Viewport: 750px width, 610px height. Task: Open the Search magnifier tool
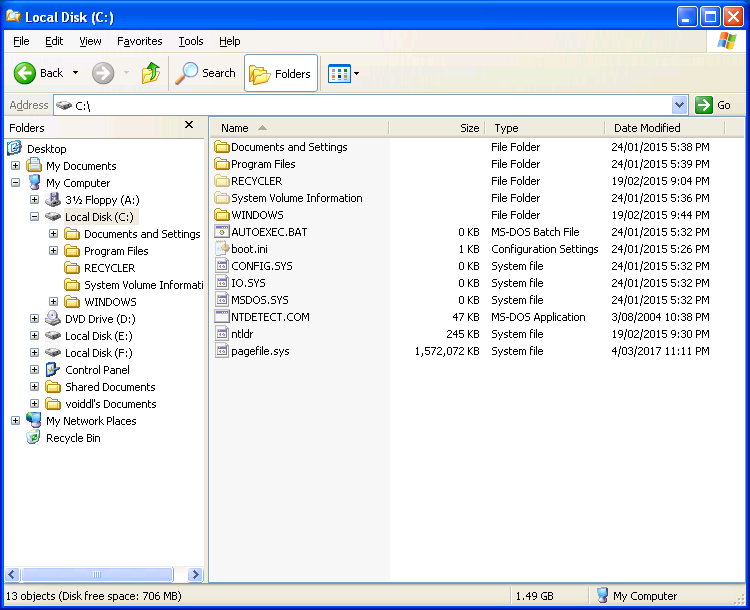205,73
